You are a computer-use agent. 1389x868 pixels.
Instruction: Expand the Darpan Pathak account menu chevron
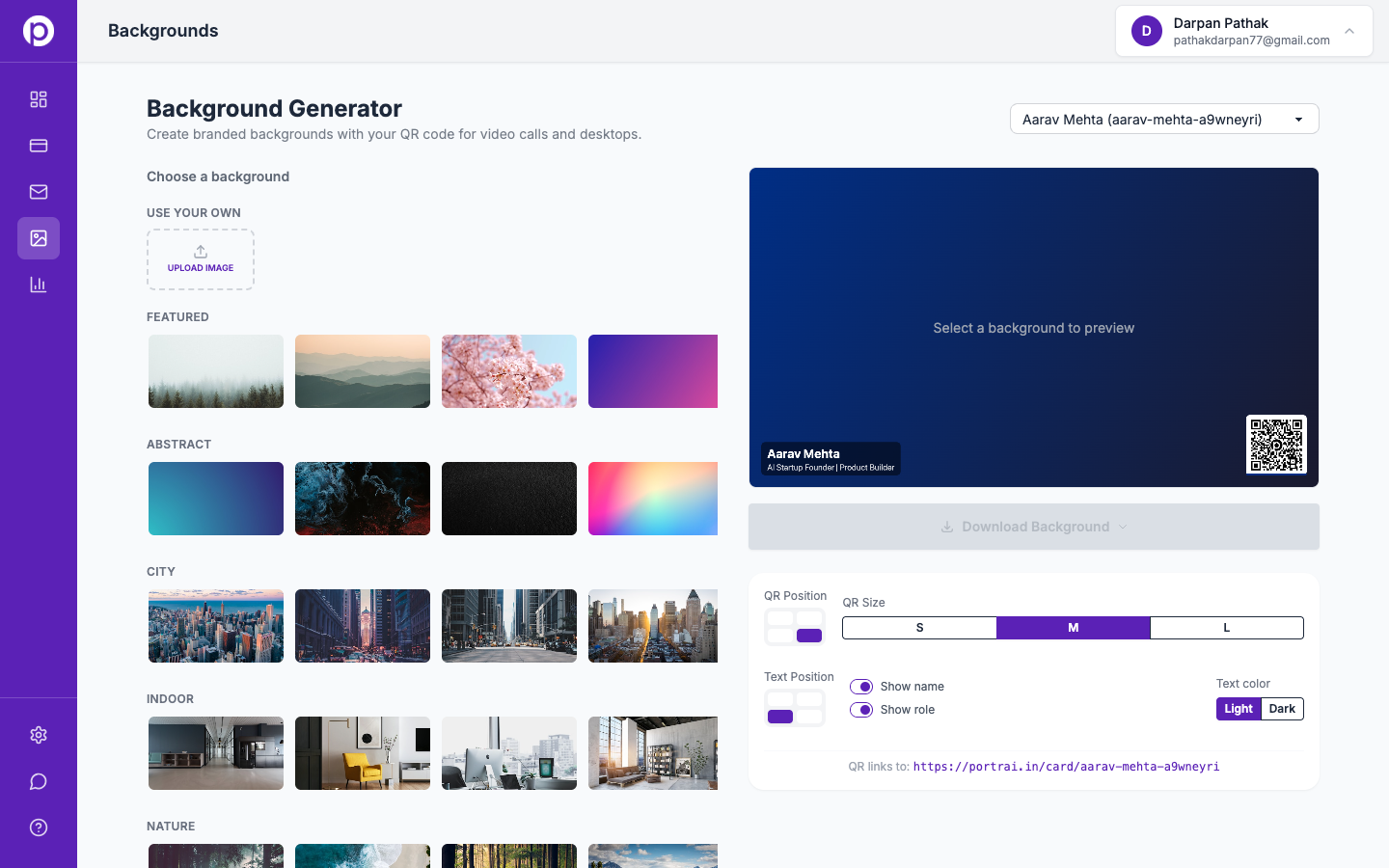(1349, 31)
